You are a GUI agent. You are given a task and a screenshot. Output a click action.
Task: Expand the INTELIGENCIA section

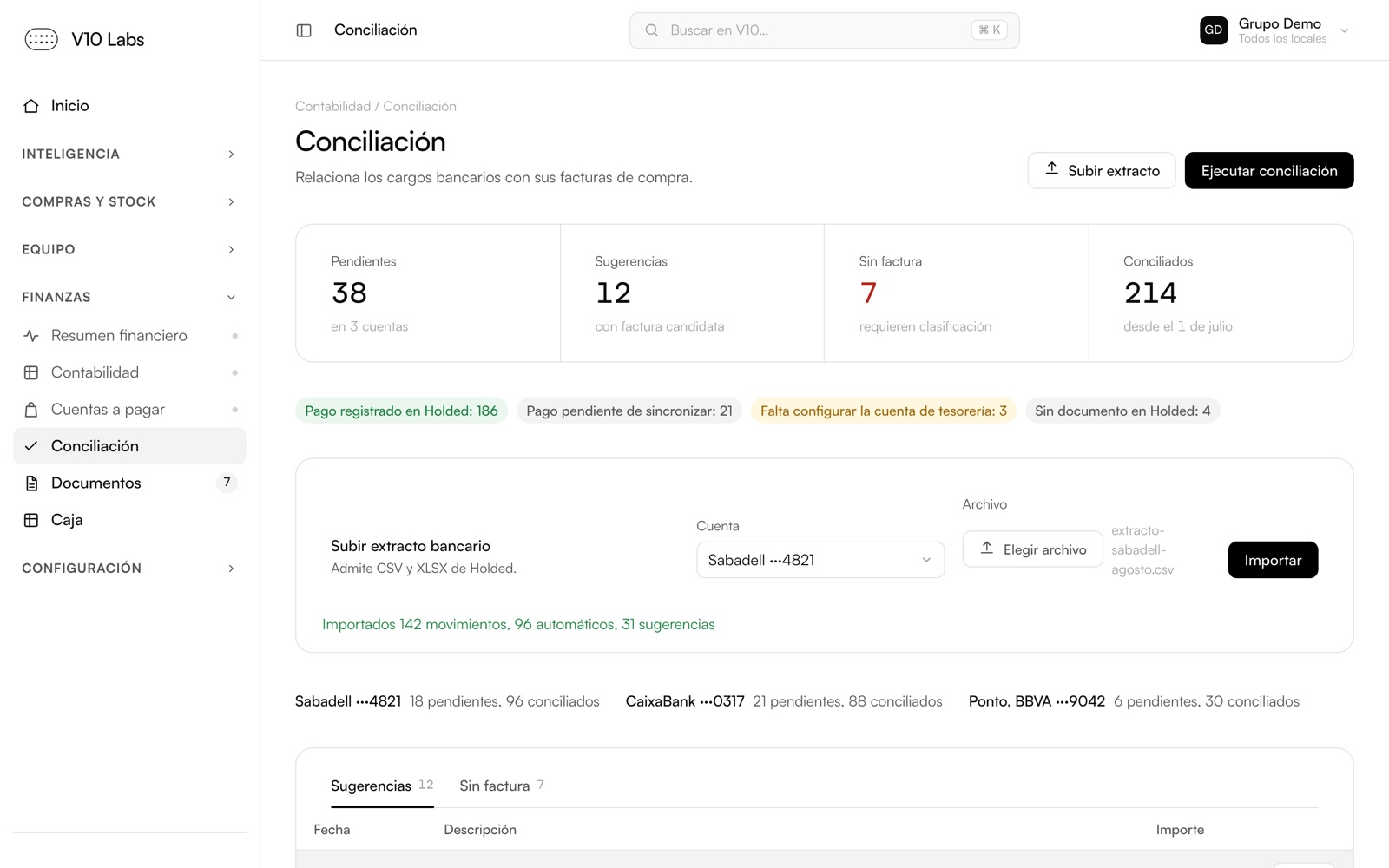pyautogui.click(x=129, y=154)
